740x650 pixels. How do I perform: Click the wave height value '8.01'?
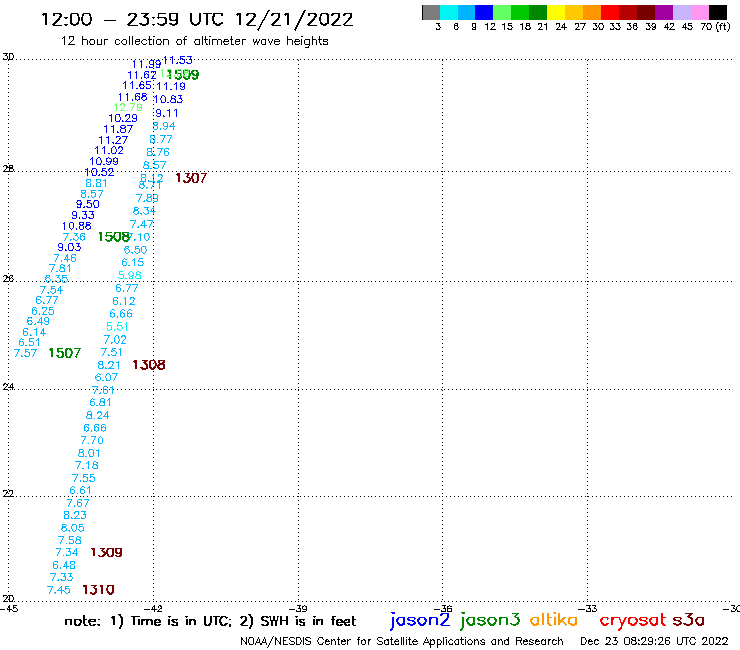click(89, 453)
